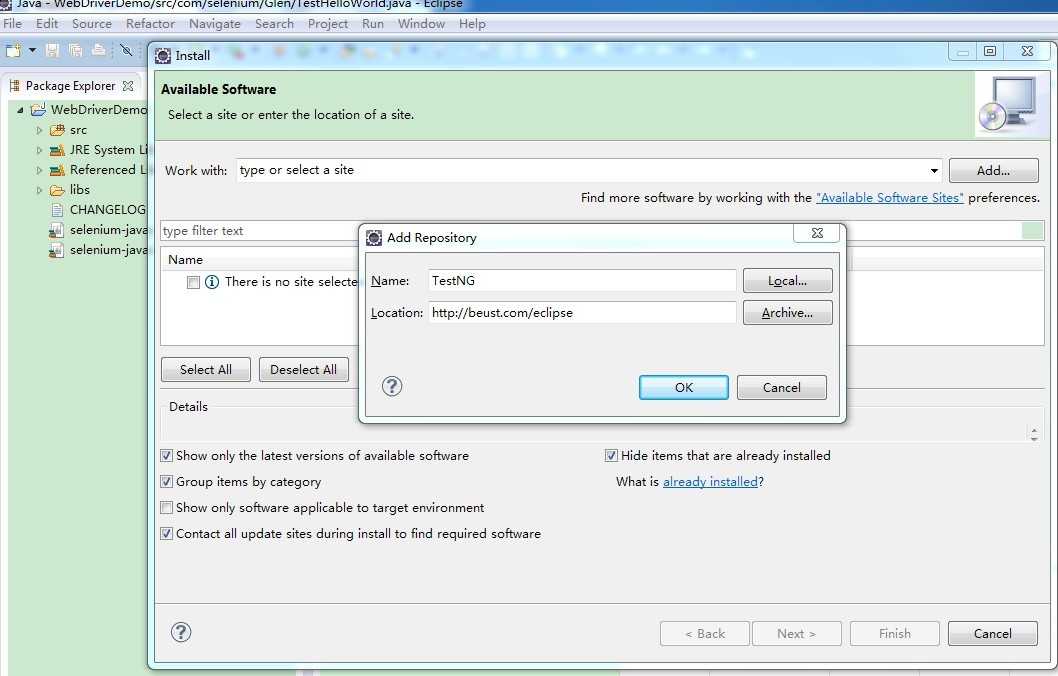Click the Save All toolbar icon
The image size is (1058, 676).
[76, 50]
